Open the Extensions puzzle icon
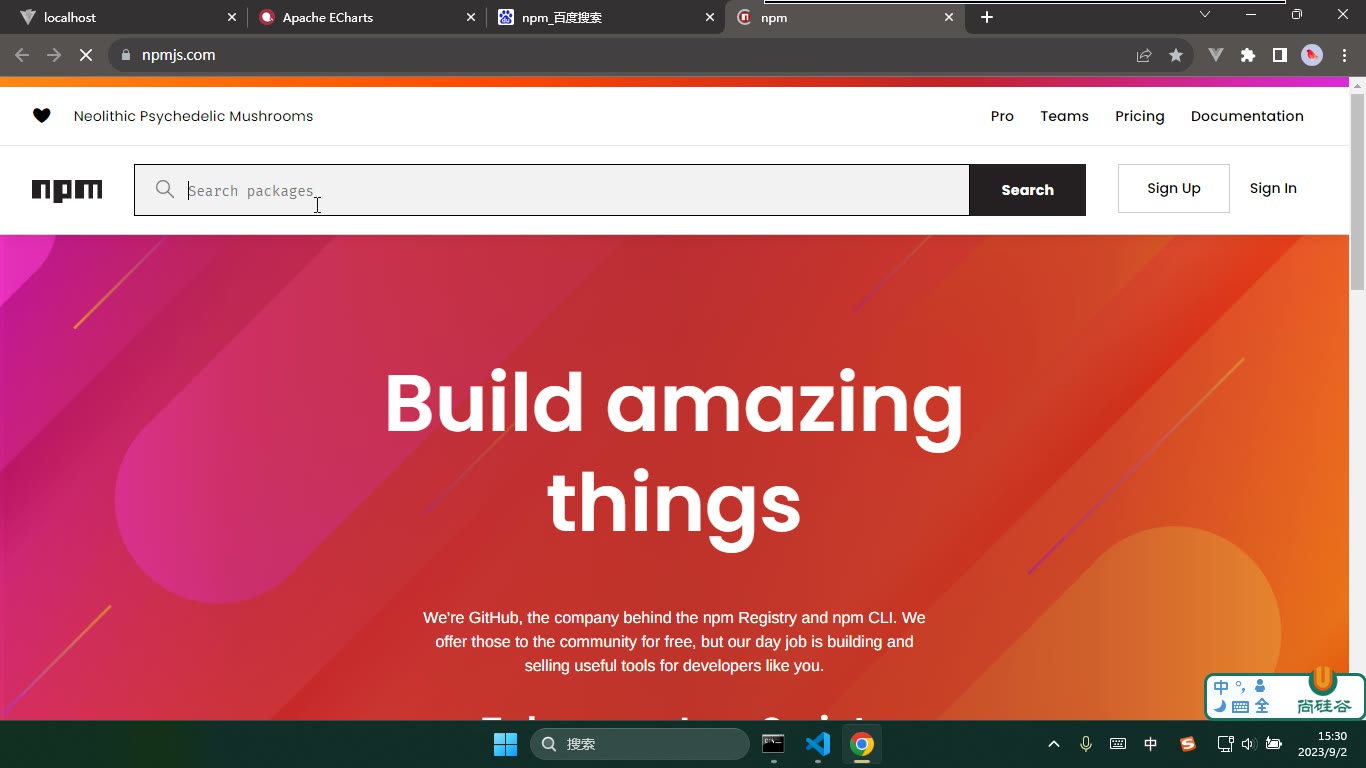The height and width of the screenshot is (768, 1366). [1248, 55]
